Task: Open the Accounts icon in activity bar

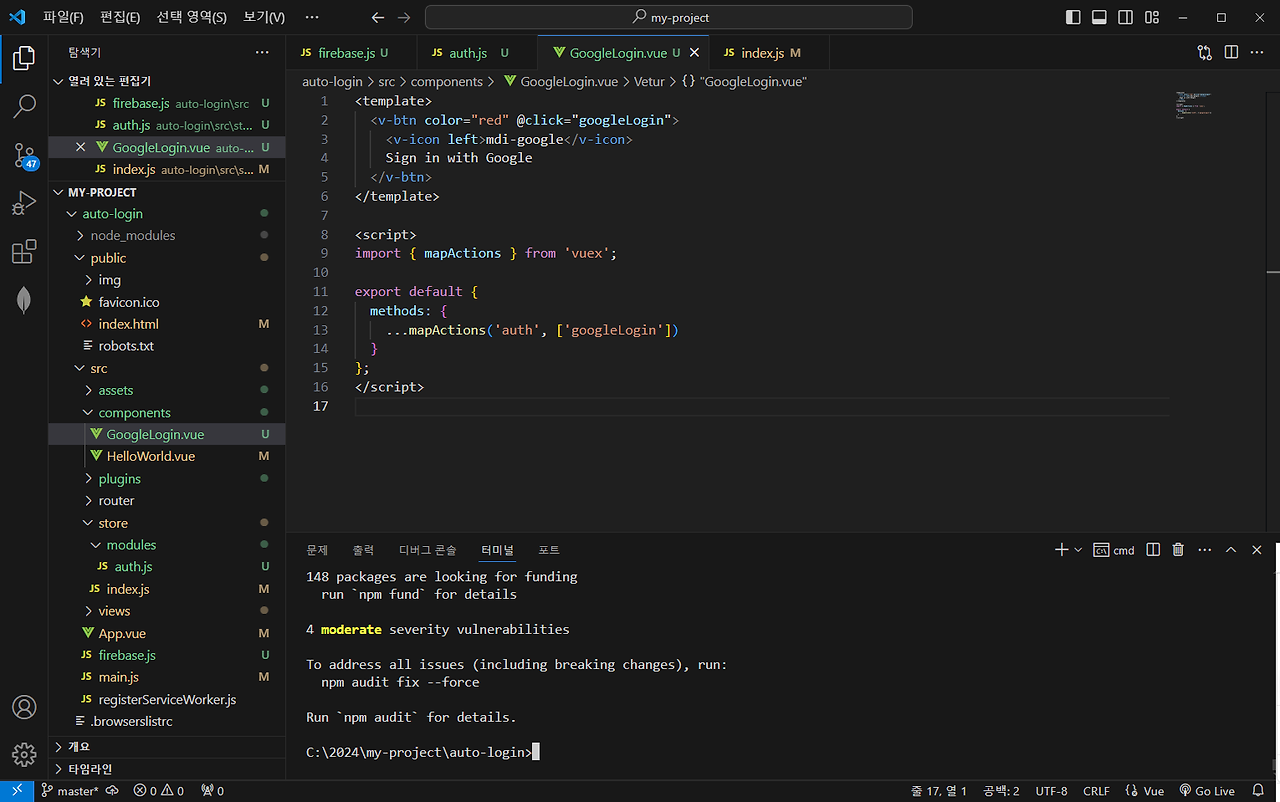Action: point(24,707)
